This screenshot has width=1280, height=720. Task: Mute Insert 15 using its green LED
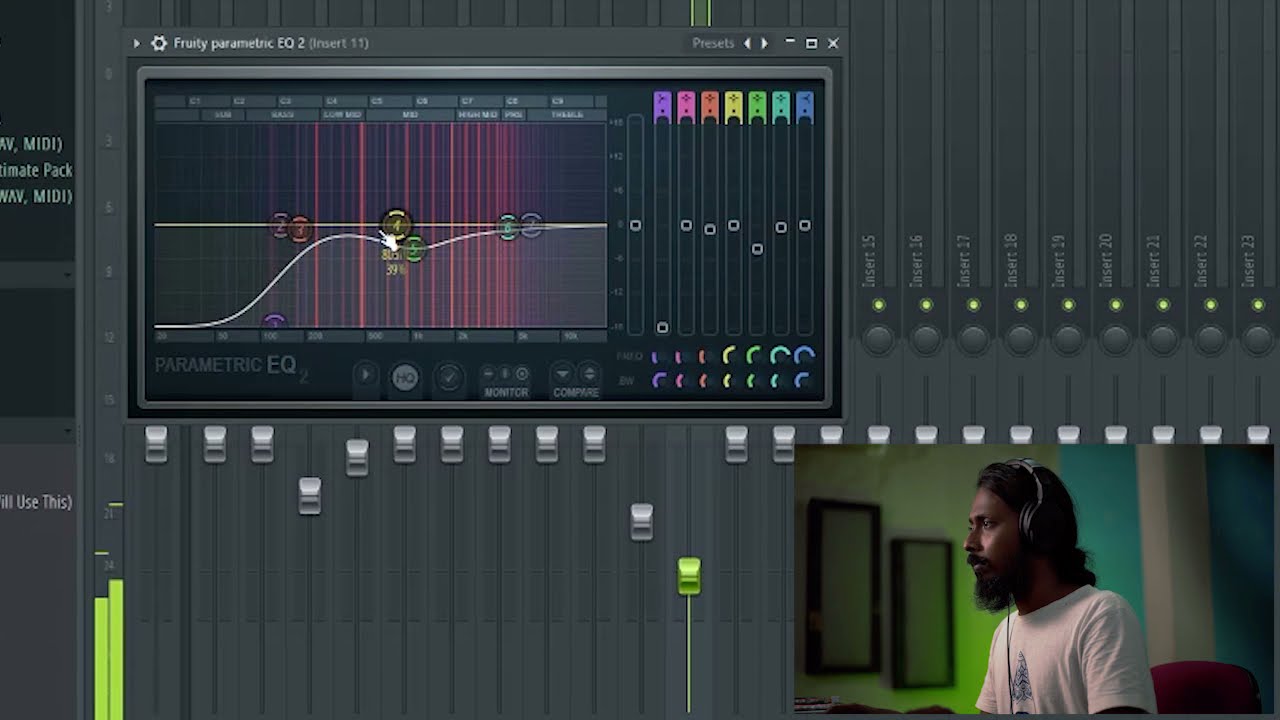pos(878,305)
